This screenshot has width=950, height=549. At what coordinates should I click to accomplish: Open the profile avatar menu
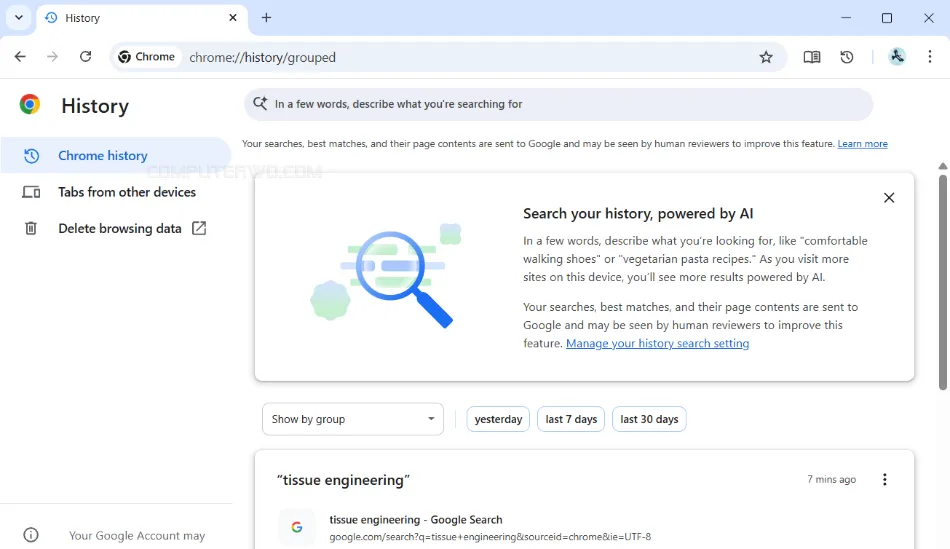click(x=897, y=57)
